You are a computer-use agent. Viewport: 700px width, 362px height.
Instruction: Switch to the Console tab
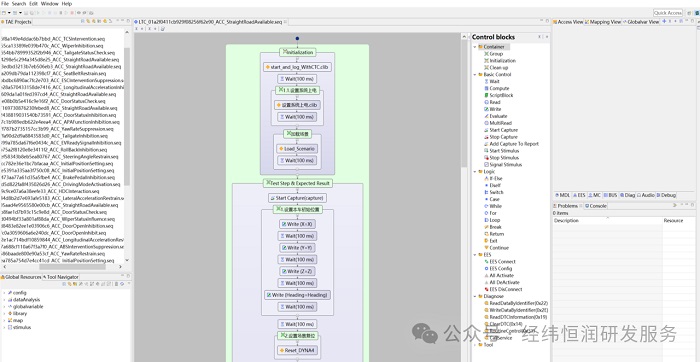coord(596,206)
